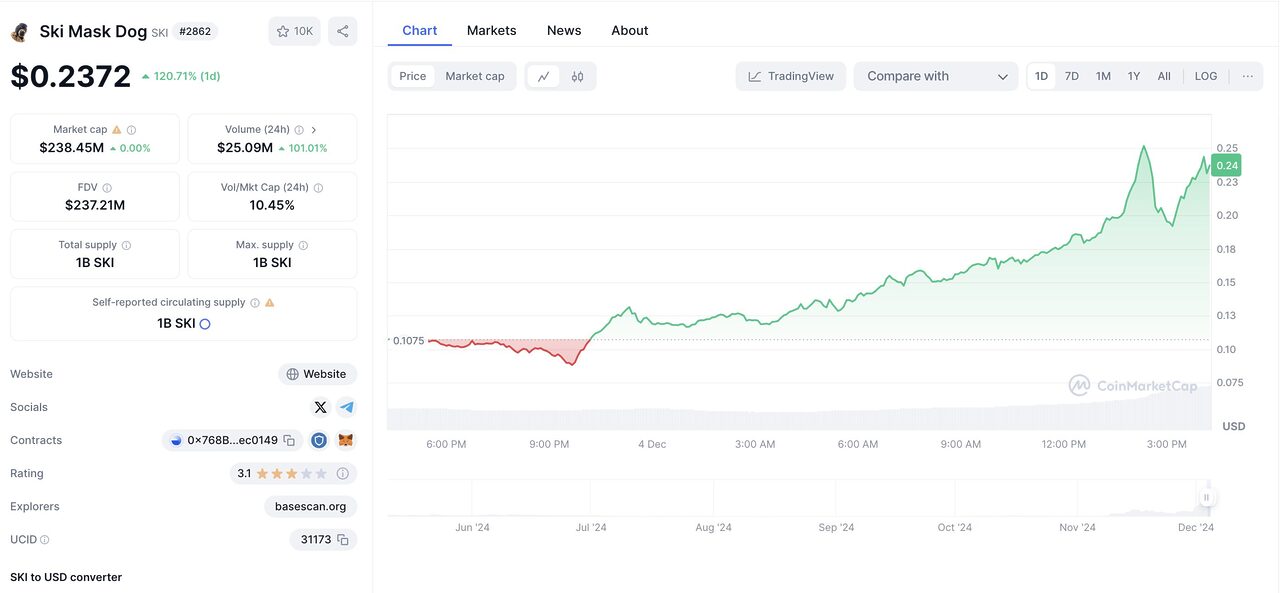1280x593 pixels.
Task: Open the TradingView chart button
Action: coord(791,76)
